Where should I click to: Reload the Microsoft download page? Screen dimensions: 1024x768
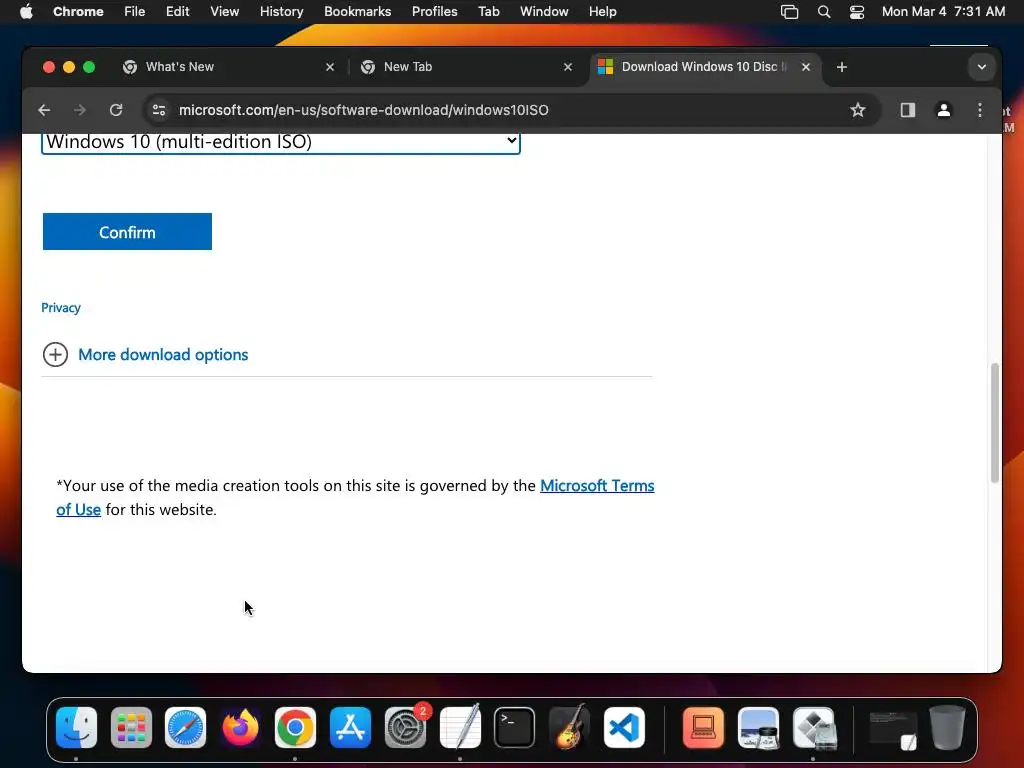click(116, 110)
